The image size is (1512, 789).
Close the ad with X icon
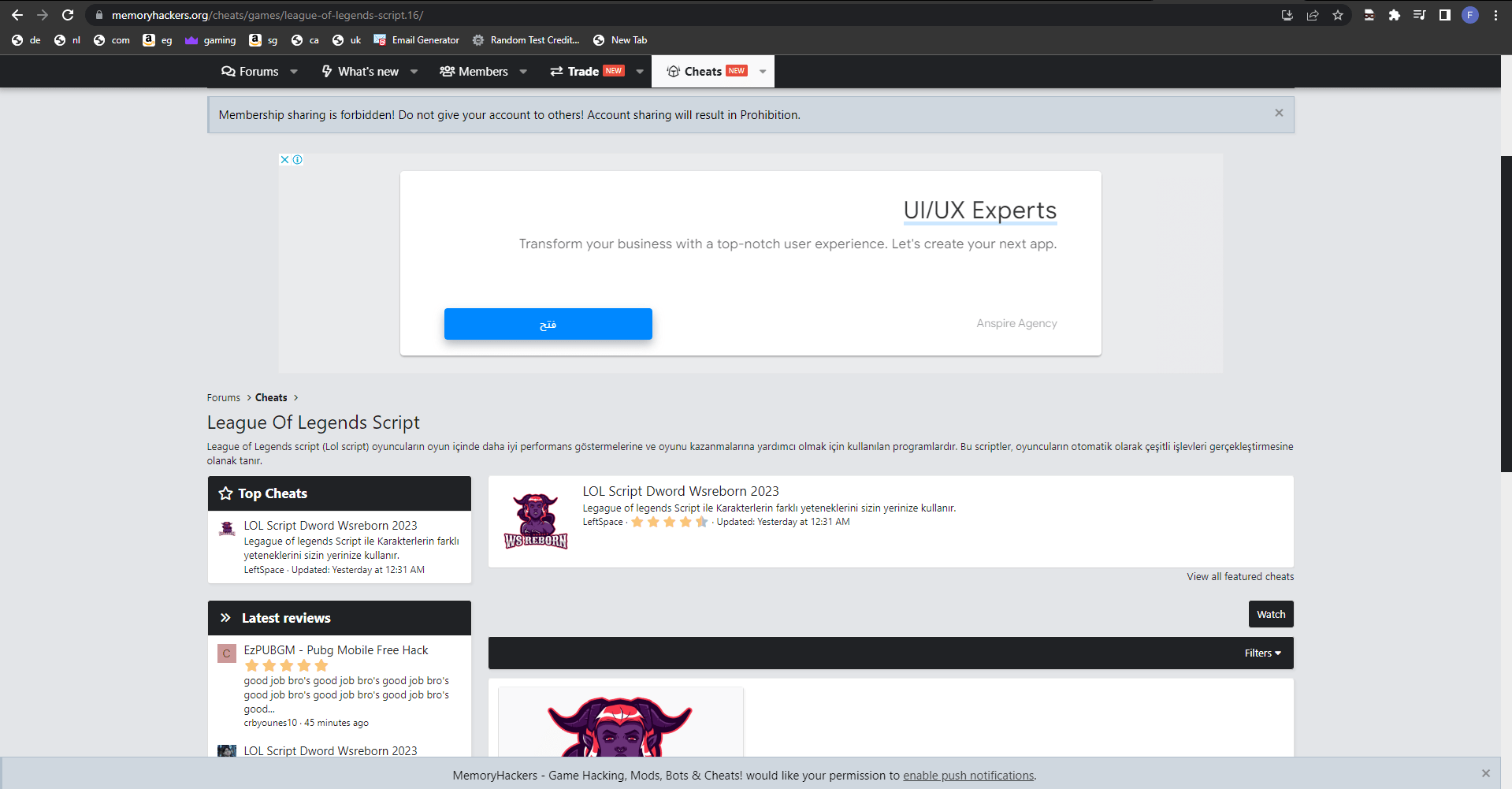point(285,159)
